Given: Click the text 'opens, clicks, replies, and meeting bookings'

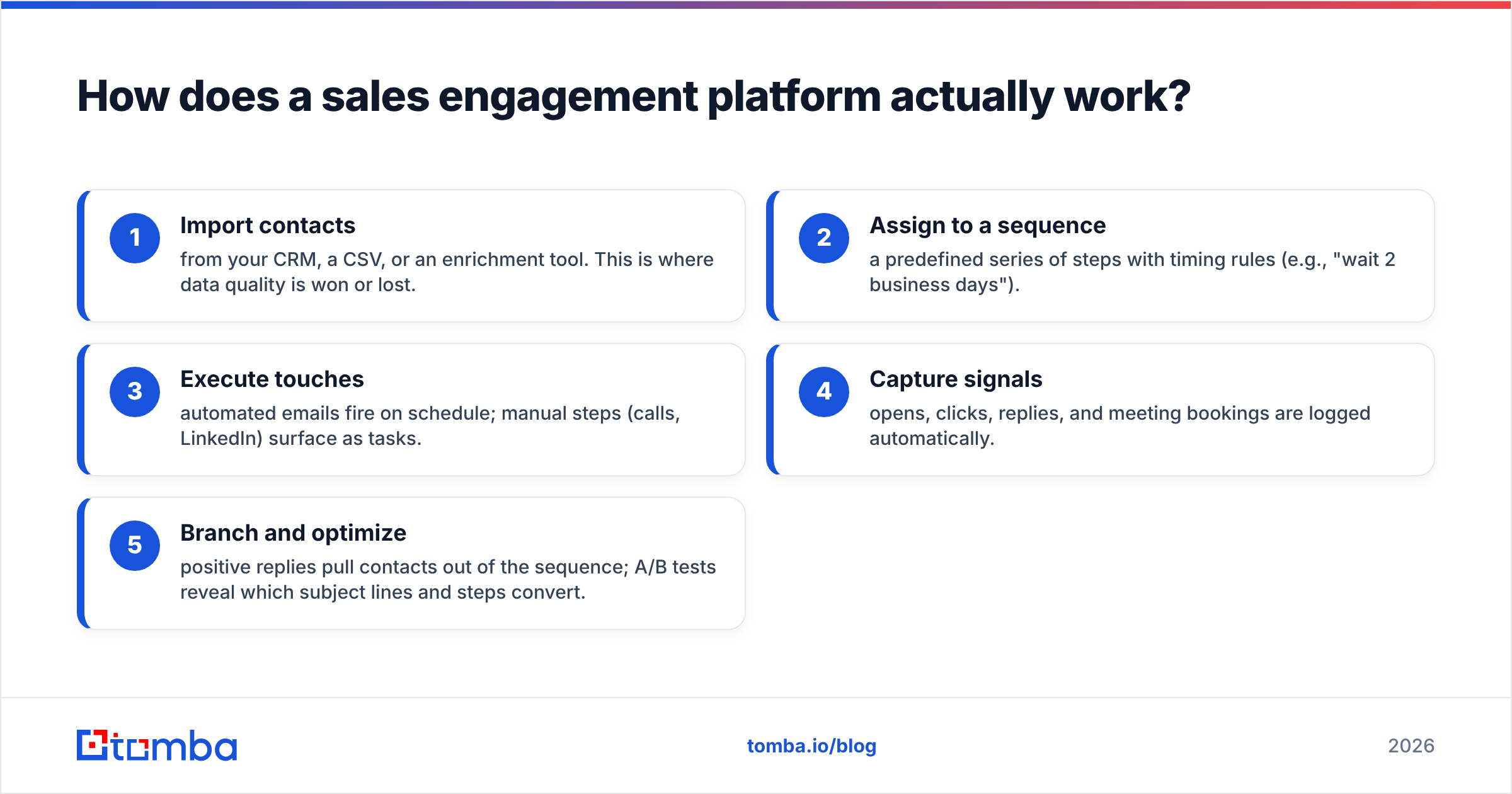Looking at the screenshot, I should [x=1069, y=413].
